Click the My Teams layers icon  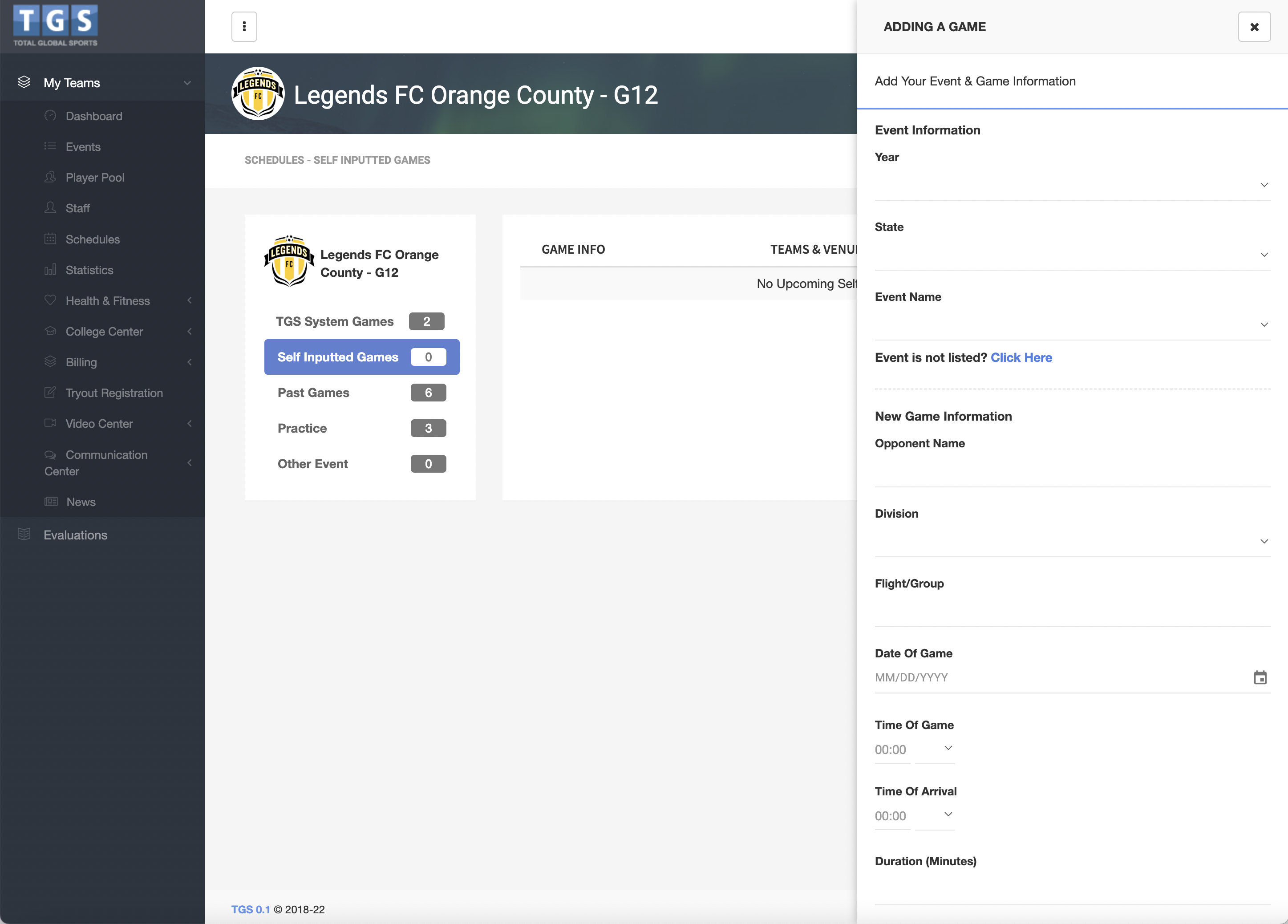tap(24, 82)
